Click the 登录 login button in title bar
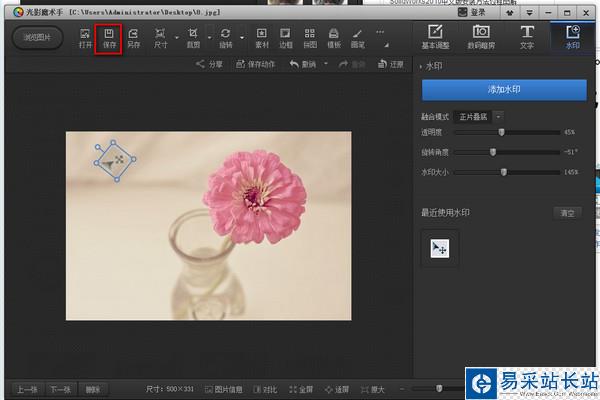This screenshot has width=600, height=400. pyautogui.click(x=473, y=12)
